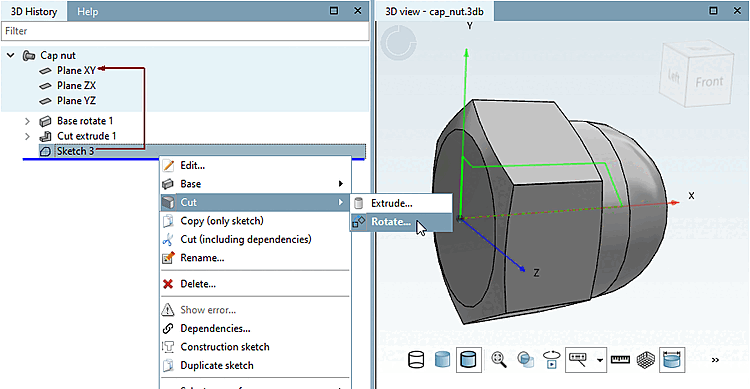Close the 3D view panel

coord(737,11)
